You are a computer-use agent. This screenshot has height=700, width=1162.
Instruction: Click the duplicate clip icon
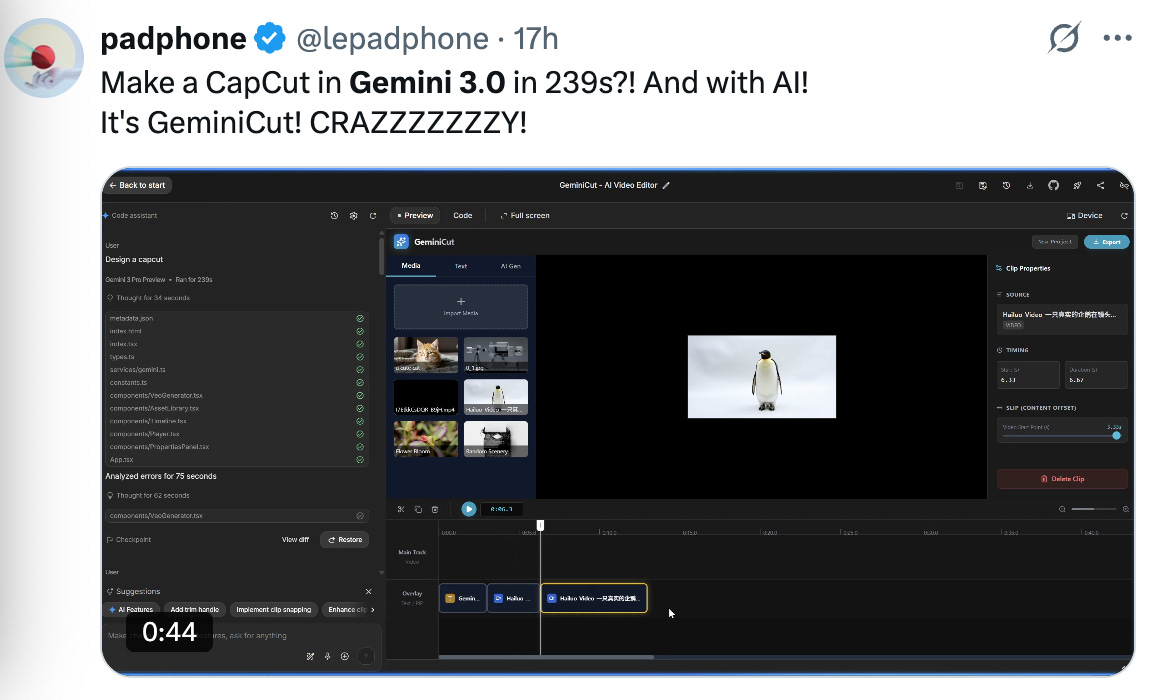tap(418, 509)
